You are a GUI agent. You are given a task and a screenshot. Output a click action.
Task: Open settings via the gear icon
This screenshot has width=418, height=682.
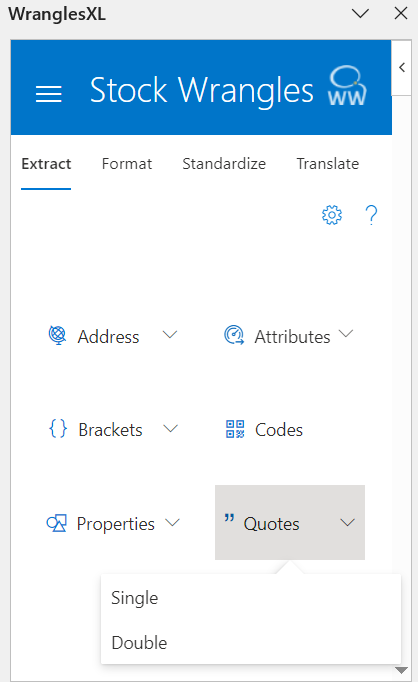click(x=332, y=215)
